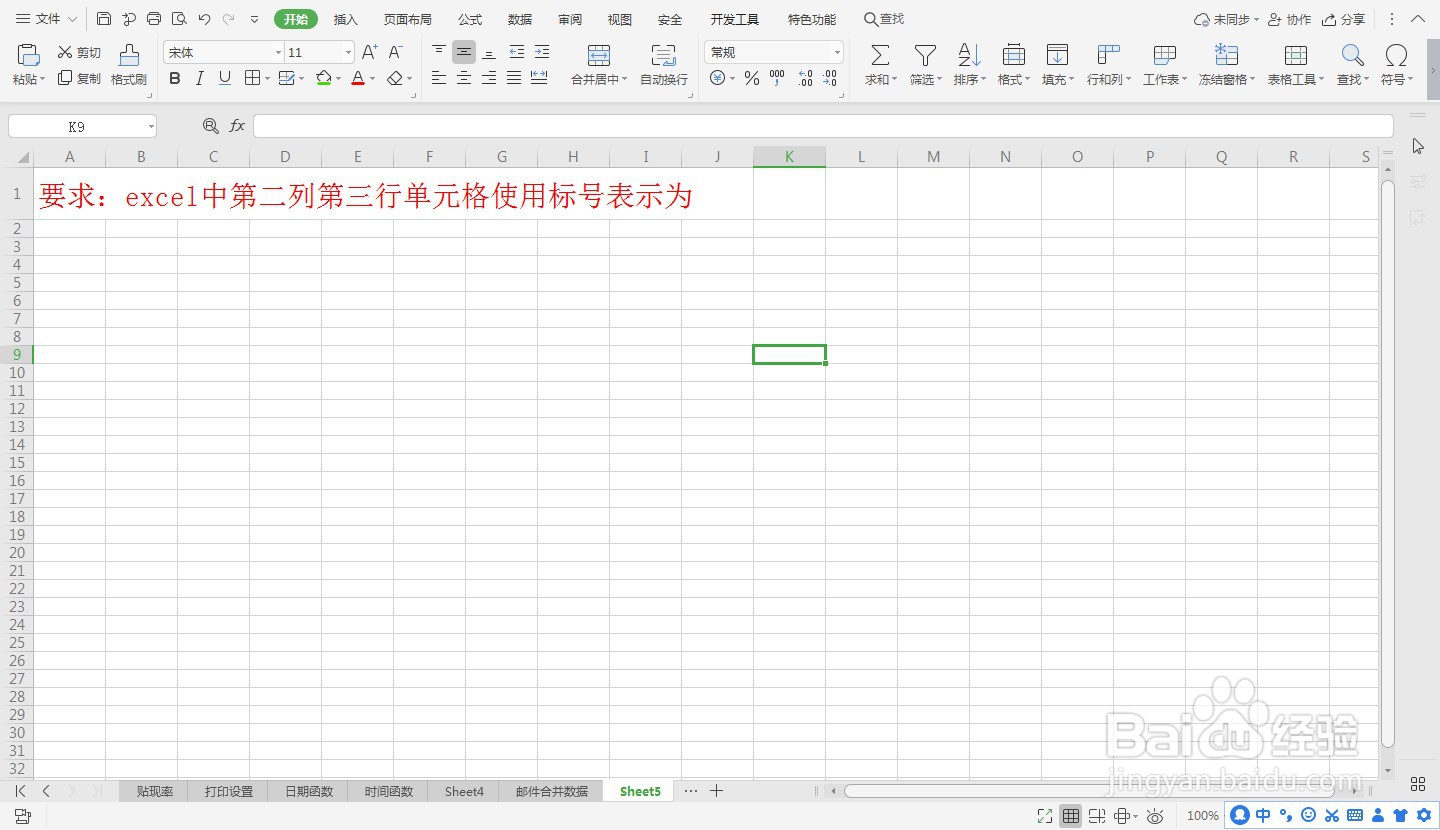The height and width of the screenshot is (830, 1440).
Task: Toggle bold formatting
Action: click(175, 78)
